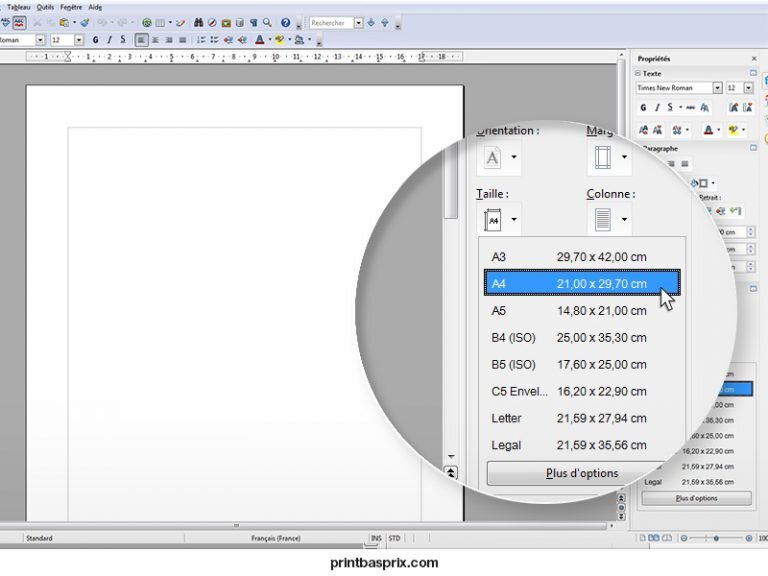Screen dimensions: 768x576
Task: Open the Tableau menu
Action: click(19, 7)
